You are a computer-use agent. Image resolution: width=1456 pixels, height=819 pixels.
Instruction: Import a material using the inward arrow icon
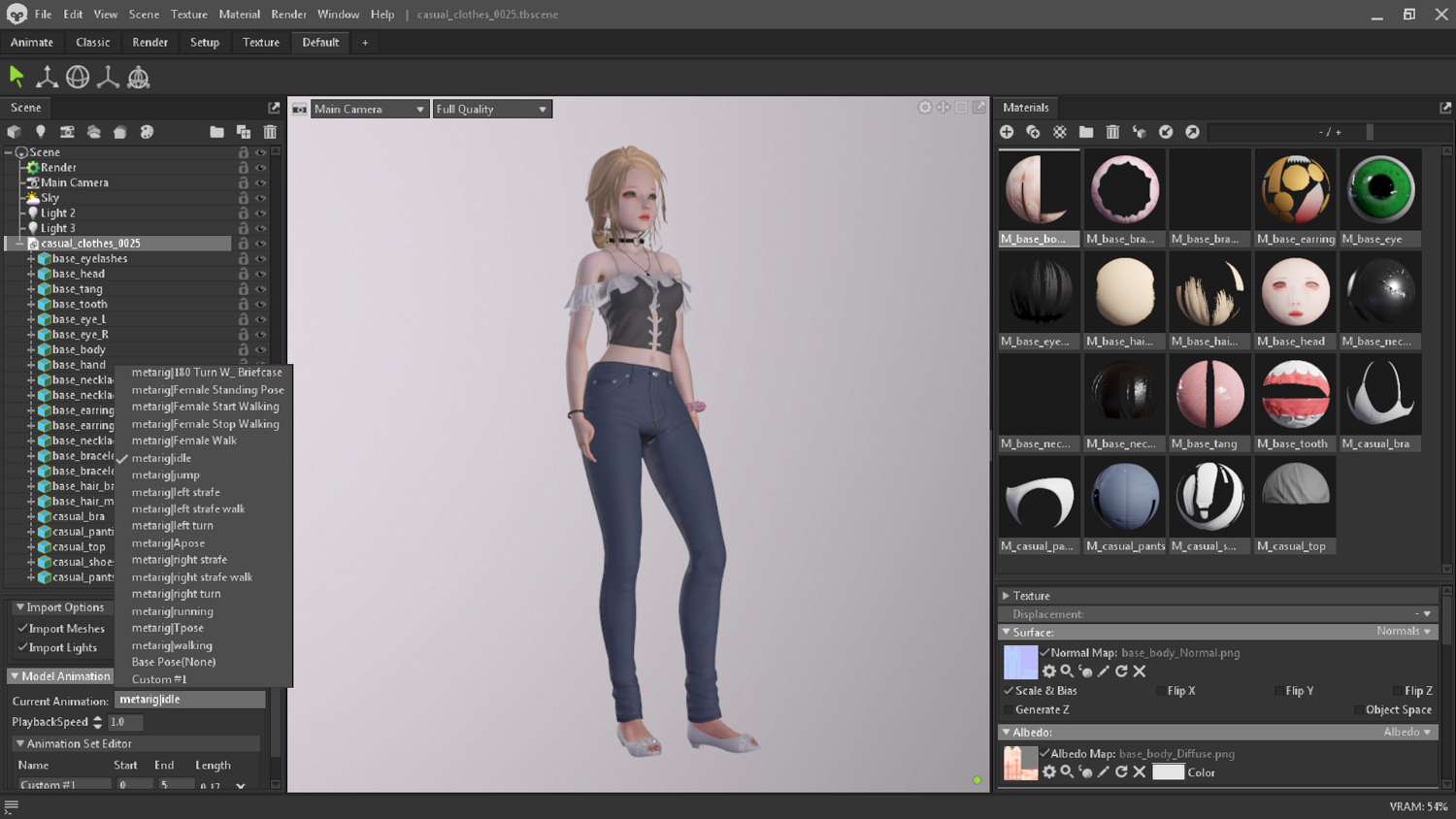pos(1166,132)
